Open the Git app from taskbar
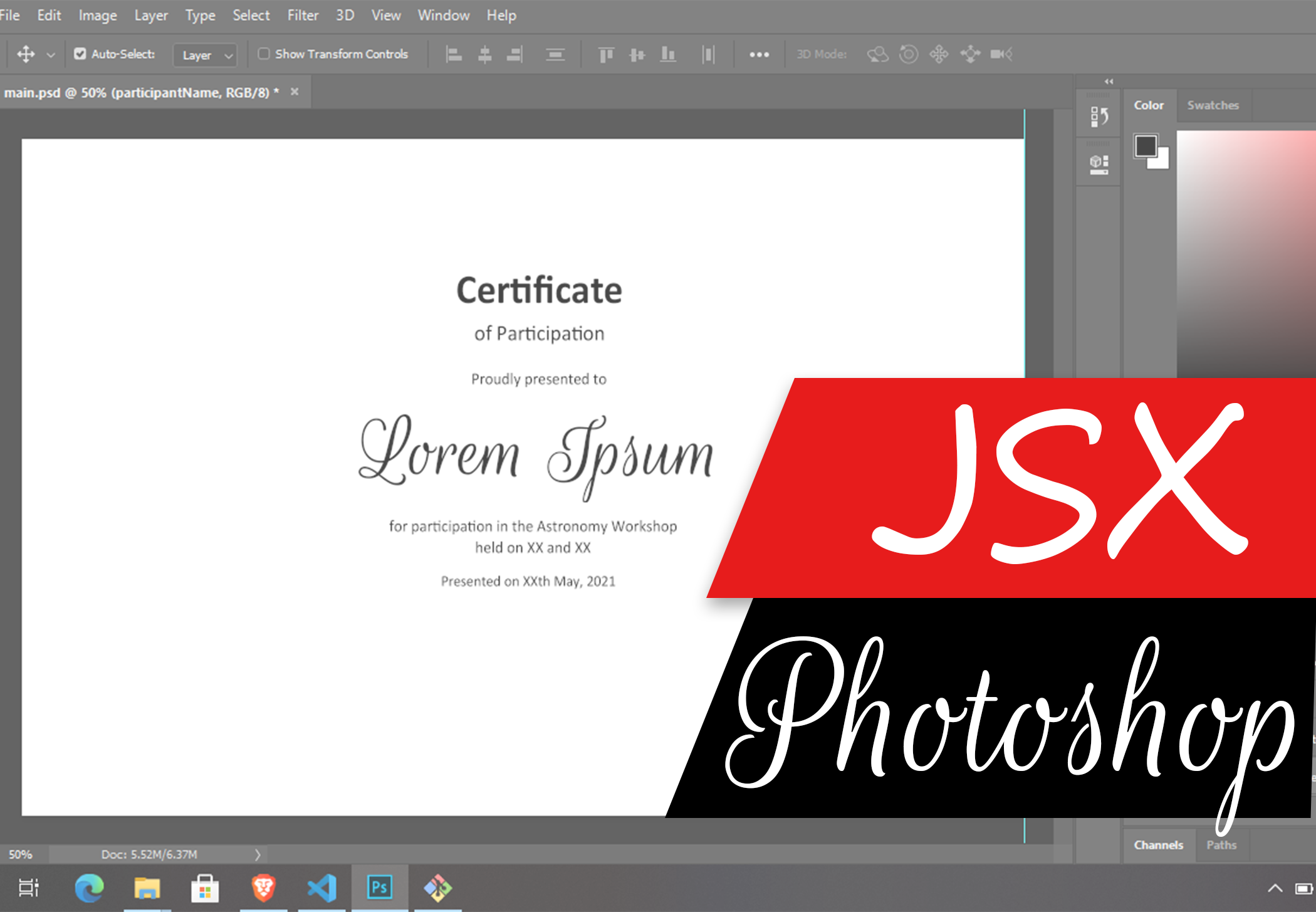 coord(438,888)
